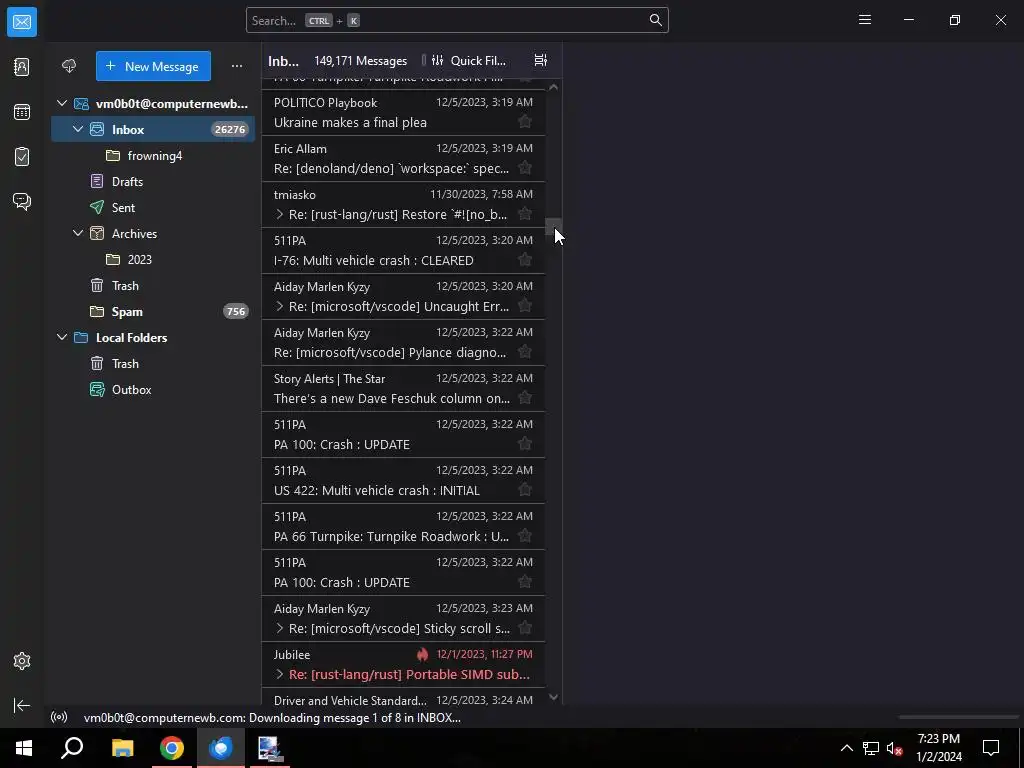
Task: Open the Sent folder
Action: tap(153, 208)
